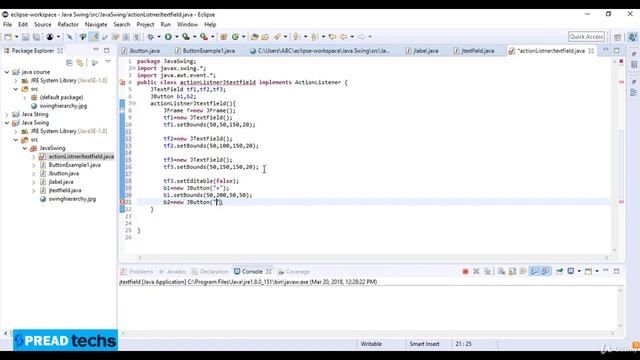Click the Java perspective icon at top right
This screenshot has height=360, width=640.
click(632, 37)
